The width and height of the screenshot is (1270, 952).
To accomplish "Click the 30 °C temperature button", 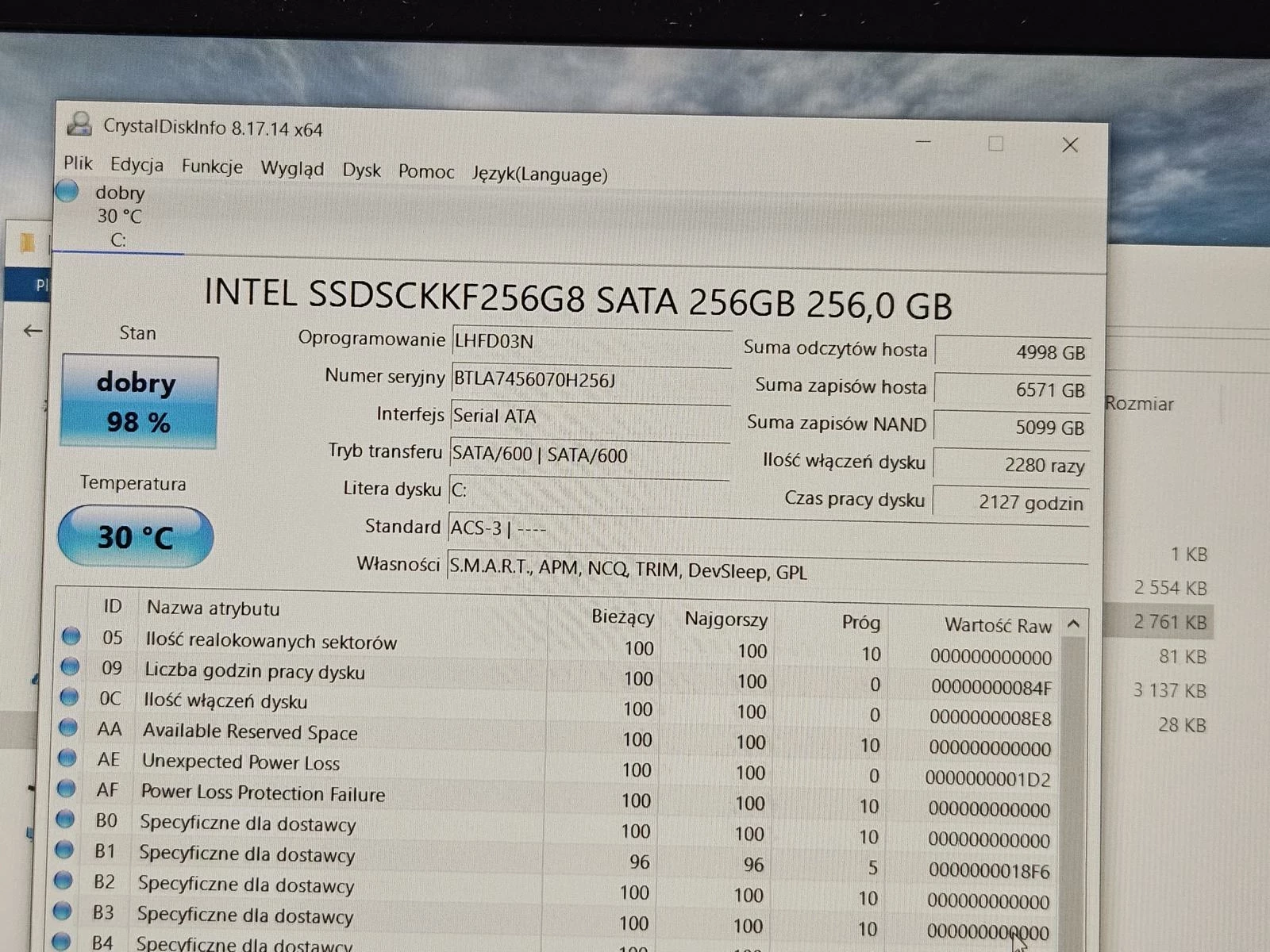I will tap(135, 537).
